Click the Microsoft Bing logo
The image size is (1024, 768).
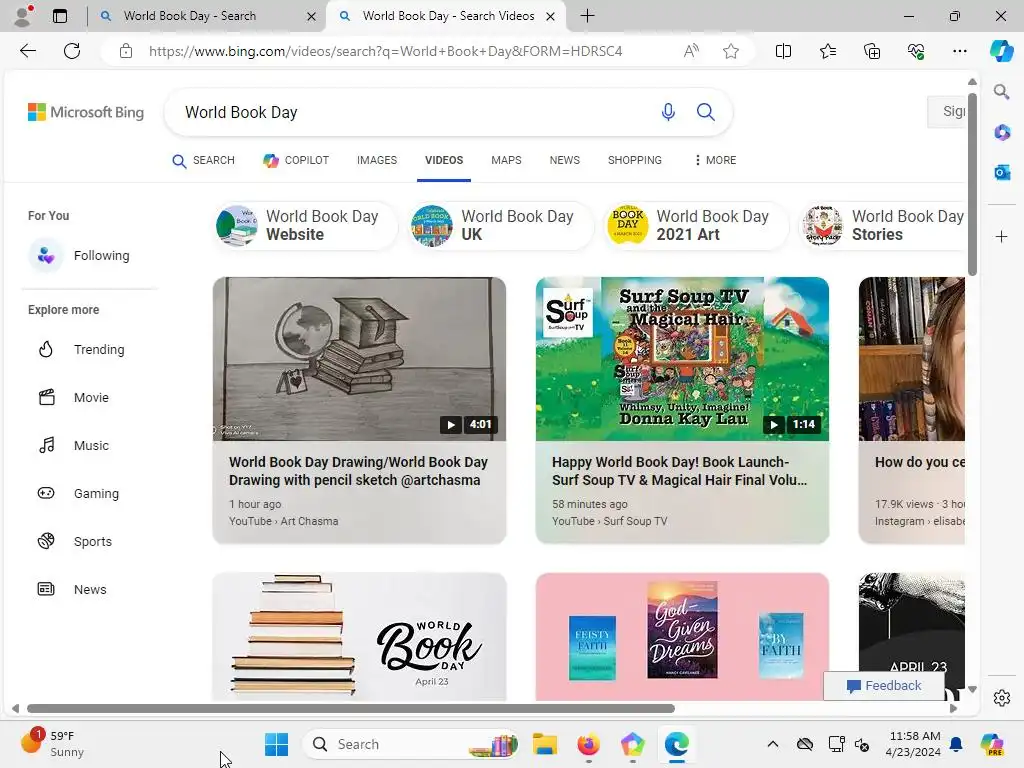pos(86,112)
